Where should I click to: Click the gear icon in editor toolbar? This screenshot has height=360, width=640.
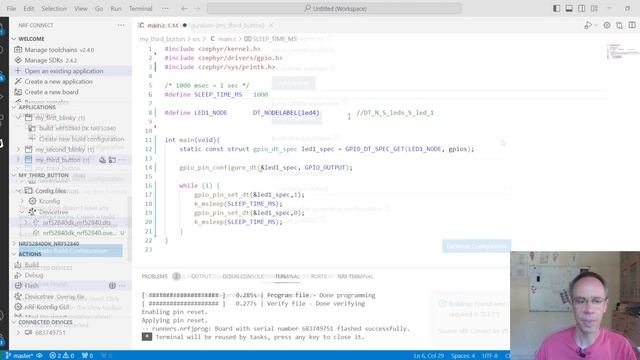click(607, 25)
